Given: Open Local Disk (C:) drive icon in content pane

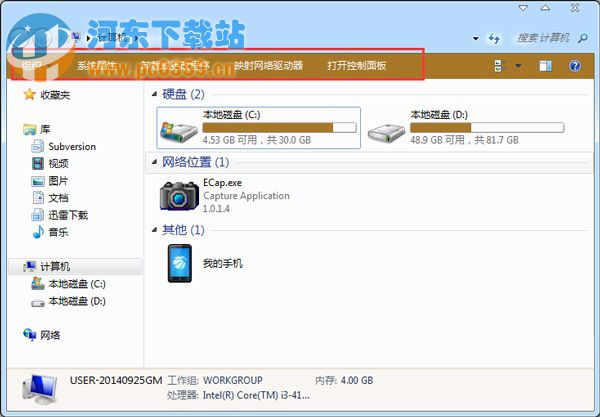Looking at the screenshot, I should pos(179,132).
